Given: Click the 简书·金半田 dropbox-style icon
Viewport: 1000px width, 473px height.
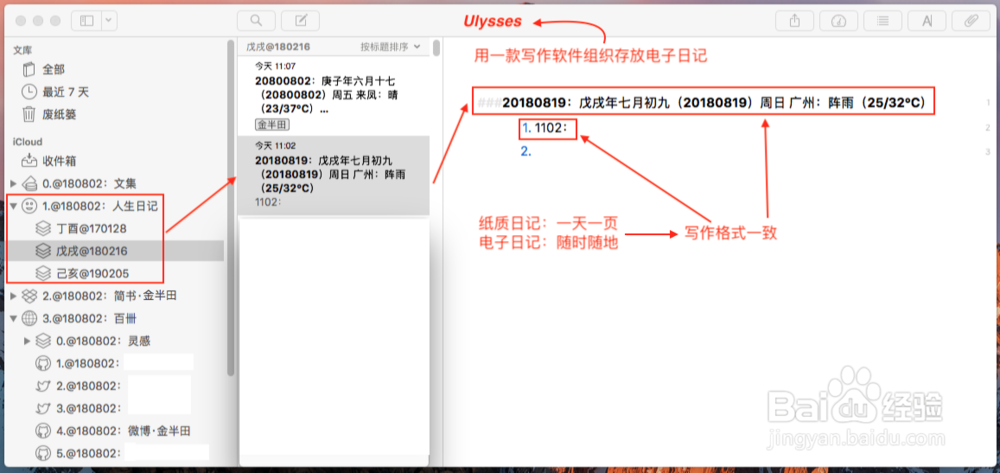Looking at the screenshot, I should click(x=29, y=295).
